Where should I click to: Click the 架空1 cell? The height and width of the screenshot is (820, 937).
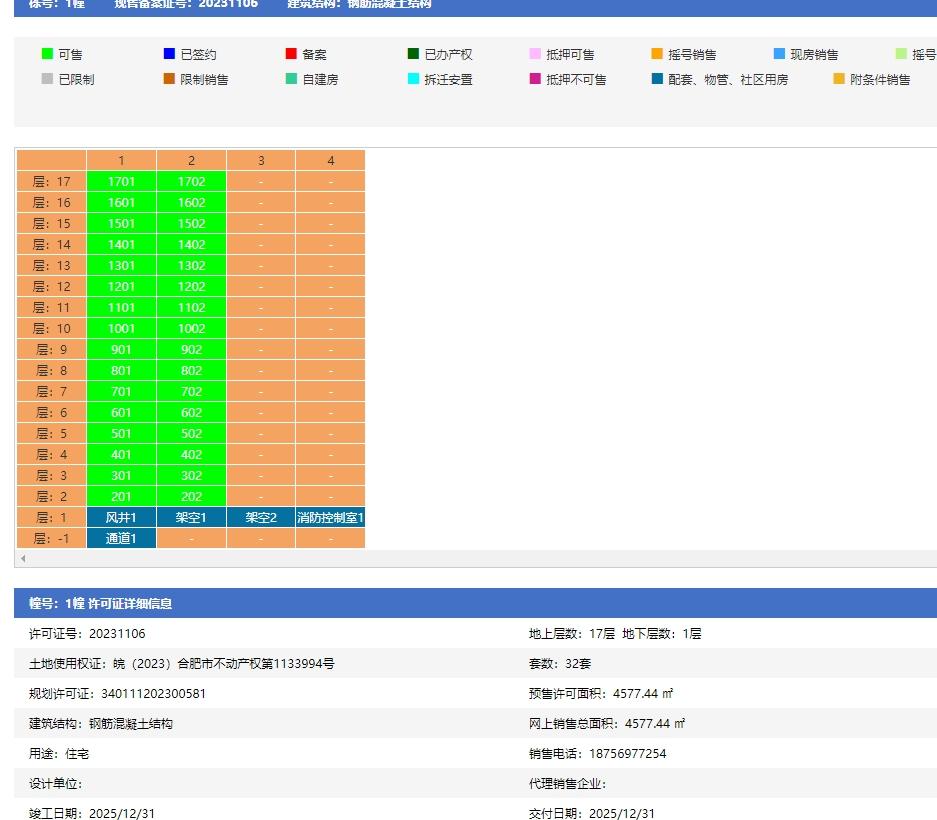(191, 517)
